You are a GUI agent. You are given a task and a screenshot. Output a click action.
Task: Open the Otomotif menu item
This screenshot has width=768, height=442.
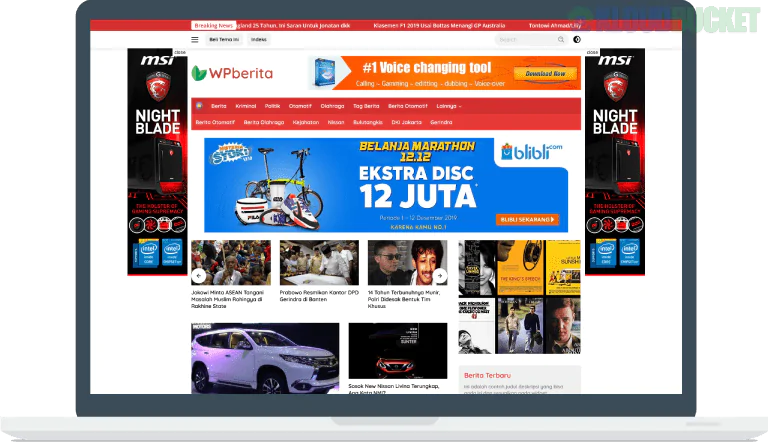coord(300,106)
